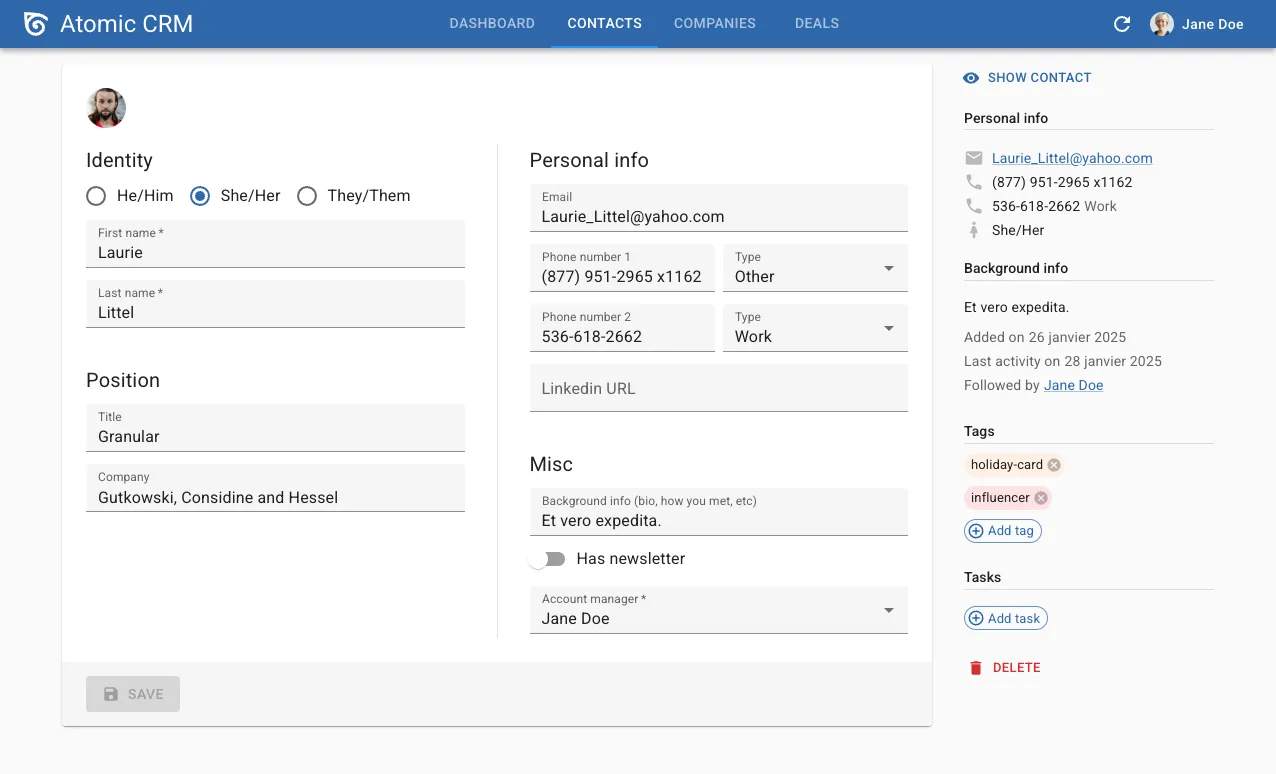Screen dimensions: 1276x774
Task: Click the Linkedin URL input field
Action: [718, 388]
